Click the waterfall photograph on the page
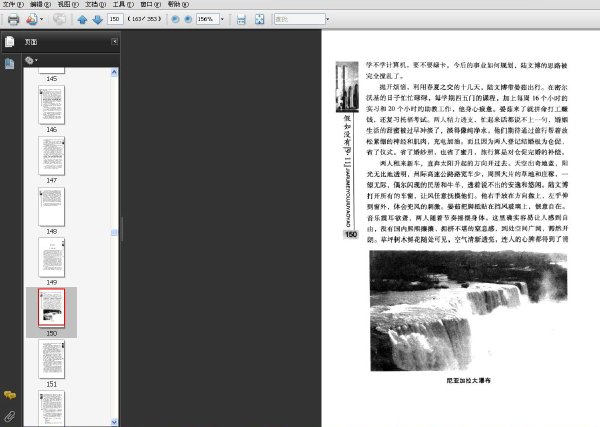Screen dimensions: 600x427 pyautogui.click(x=468, y=311)
